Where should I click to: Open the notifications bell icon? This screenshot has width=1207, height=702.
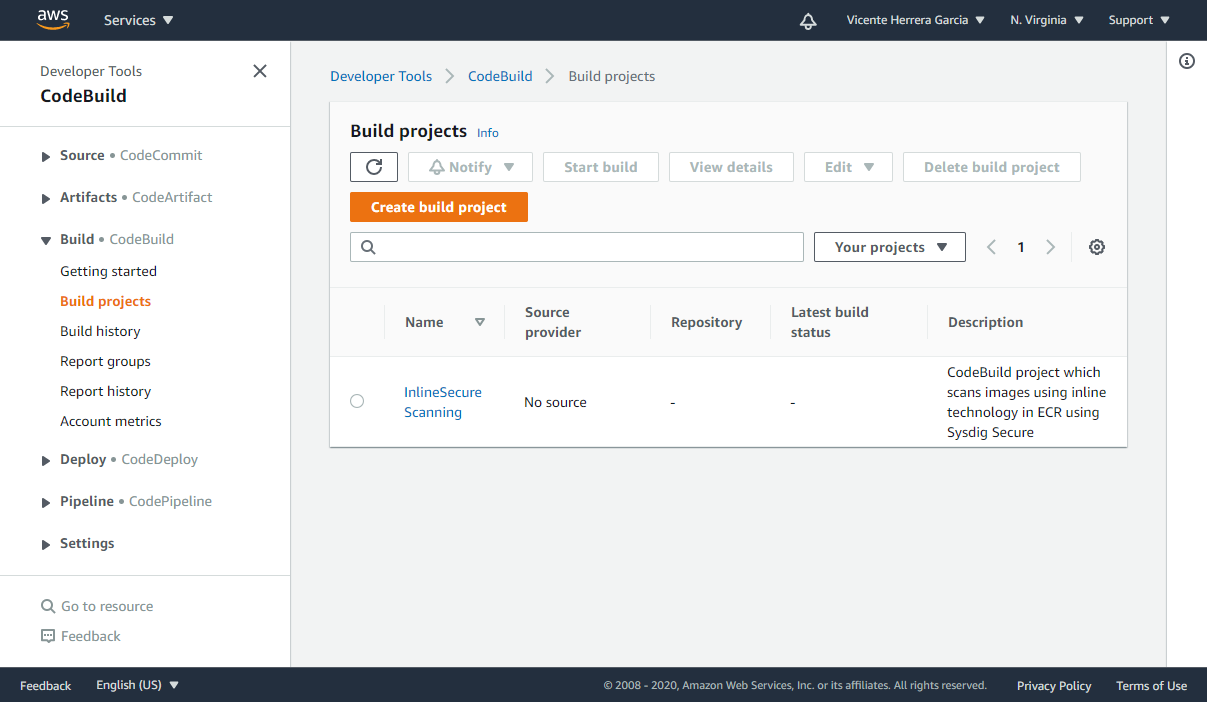pos(808,21)
